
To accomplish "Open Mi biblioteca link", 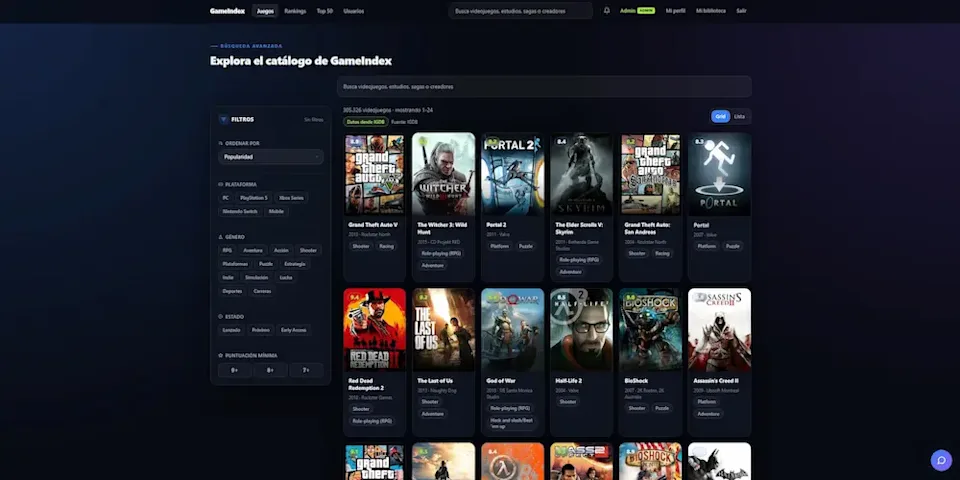I will (x=711, y=11).
